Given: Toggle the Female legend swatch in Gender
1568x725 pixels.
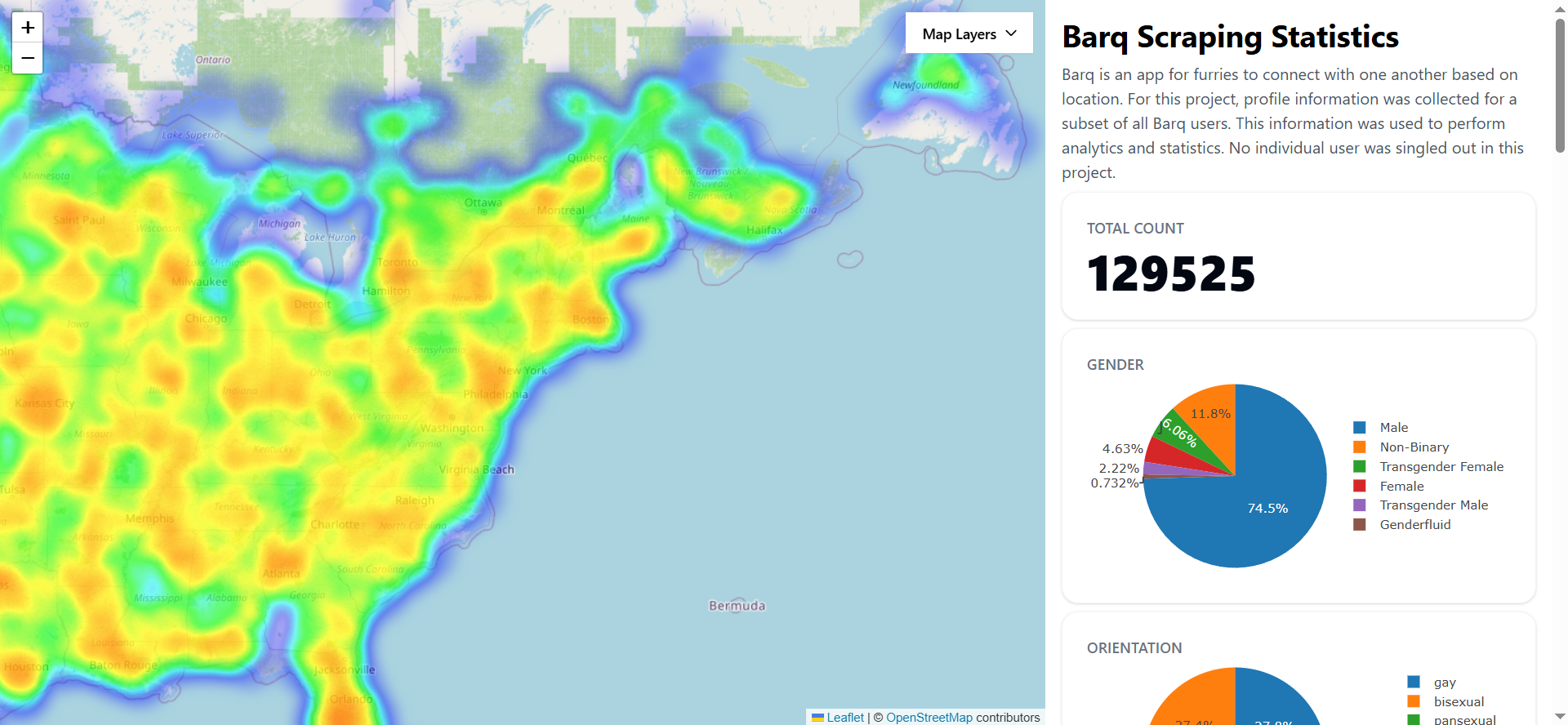Looking at the screenshot, I should pos(1360,486).
